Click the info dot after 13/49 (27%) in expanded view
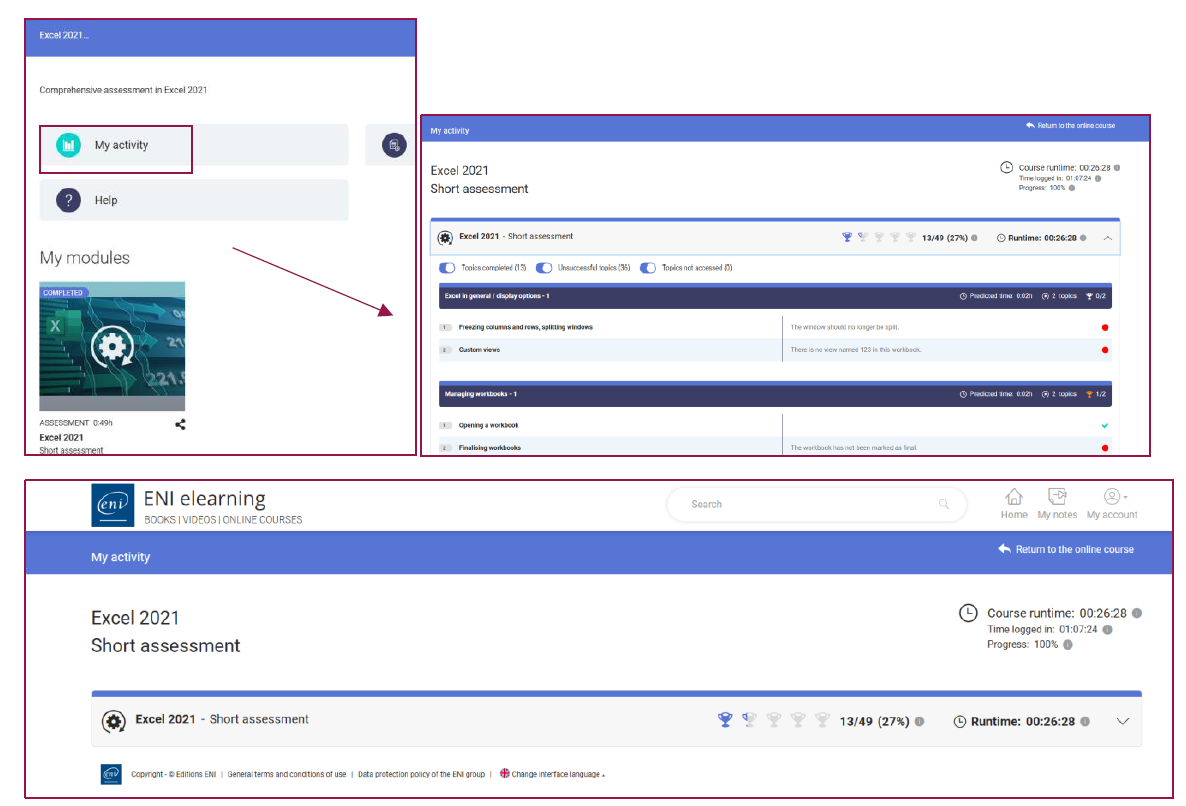 [x=974, y=238]
